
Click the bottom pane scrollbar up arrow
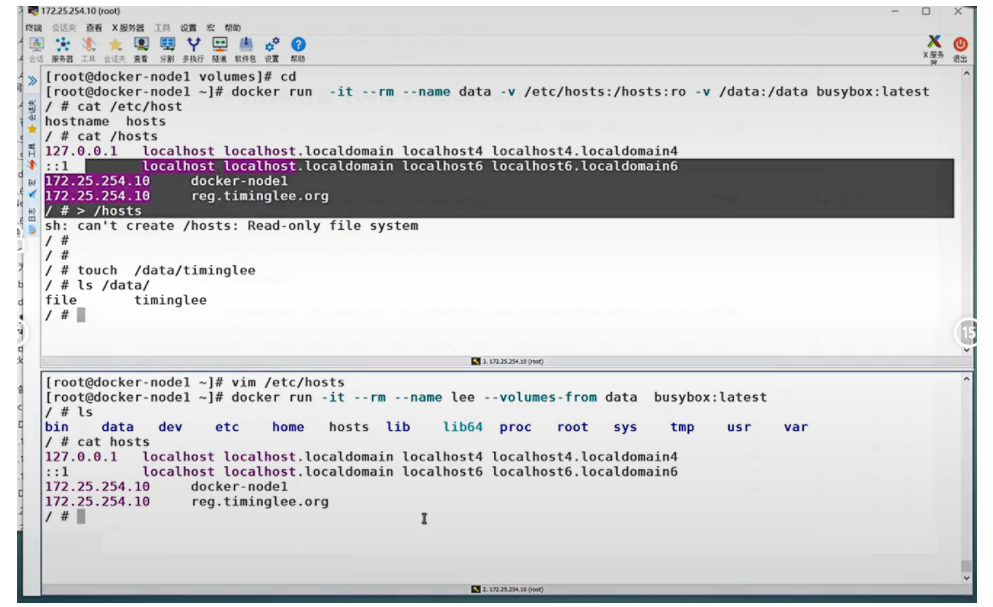966,379
